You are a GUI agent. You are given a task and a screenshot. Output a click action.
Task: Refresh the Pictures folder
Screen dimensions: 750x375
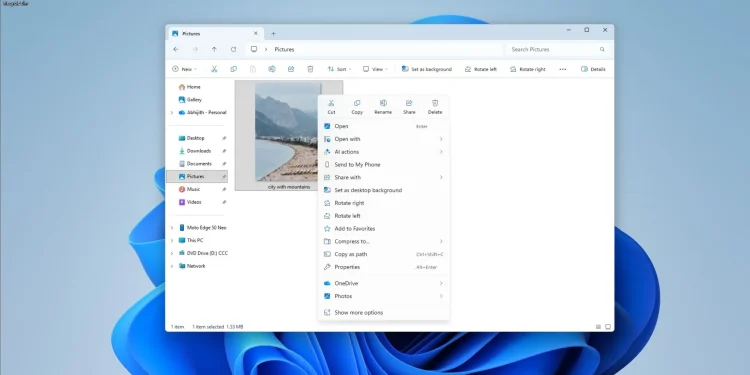233,49
